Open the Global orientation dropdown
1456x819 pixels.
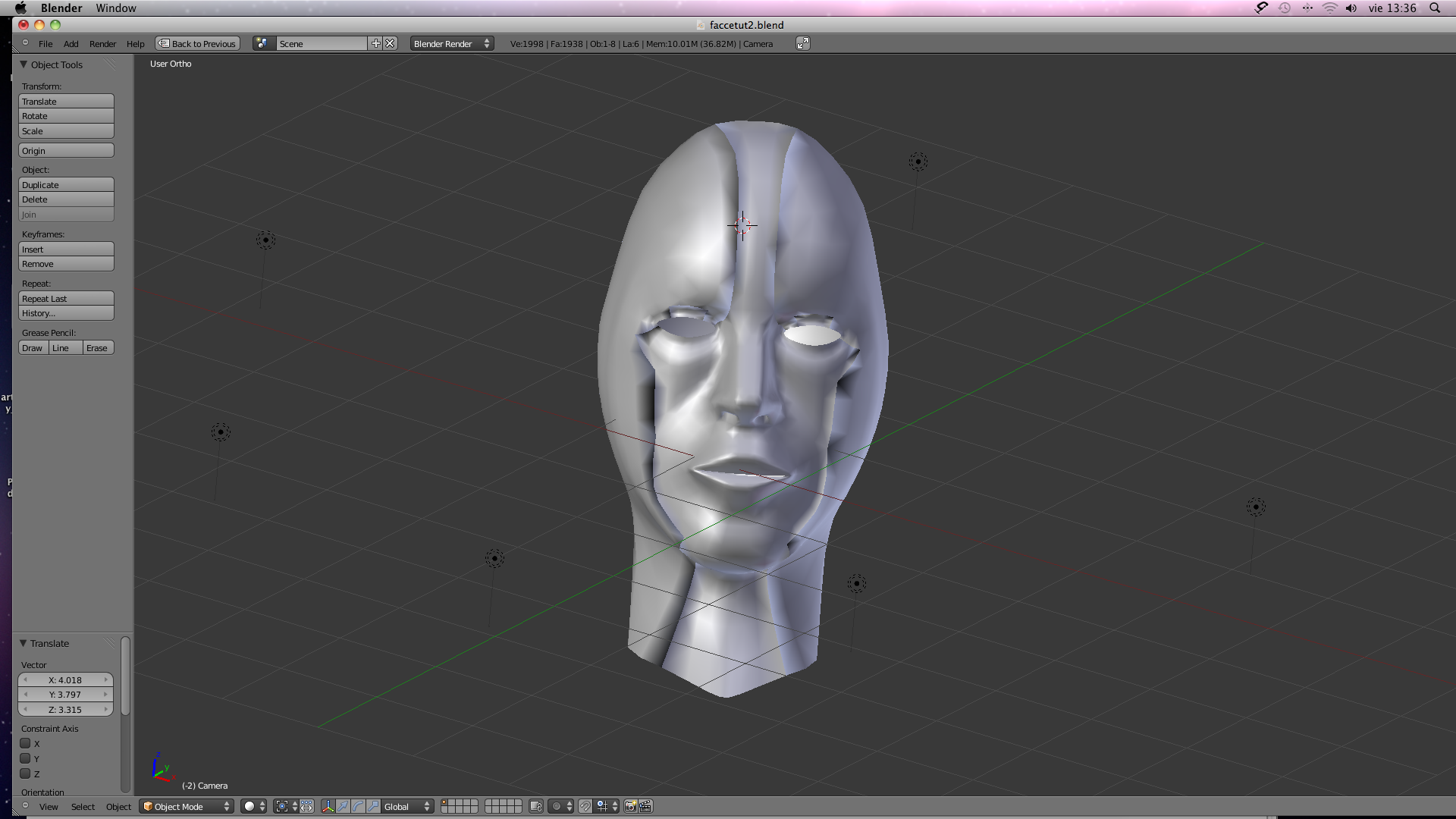[406, 807]
